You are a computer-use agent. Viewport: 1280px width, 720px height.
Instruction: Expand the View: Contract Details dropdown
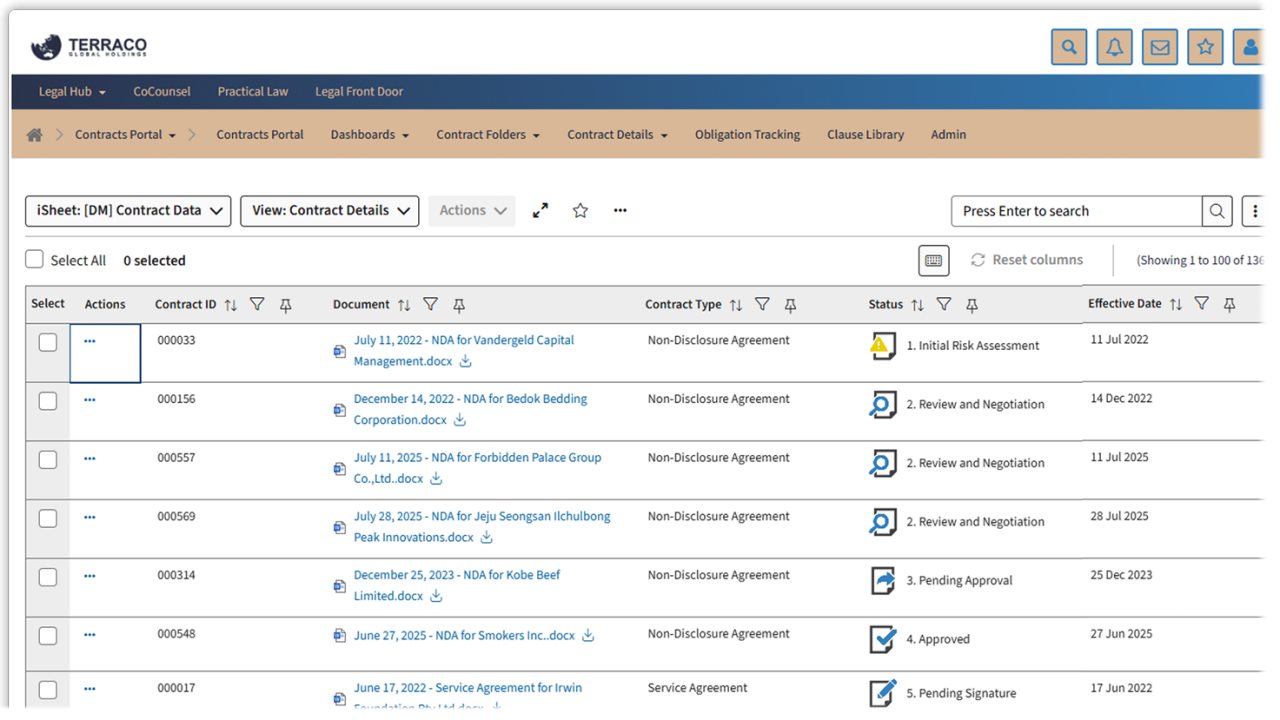coord(329,211)
